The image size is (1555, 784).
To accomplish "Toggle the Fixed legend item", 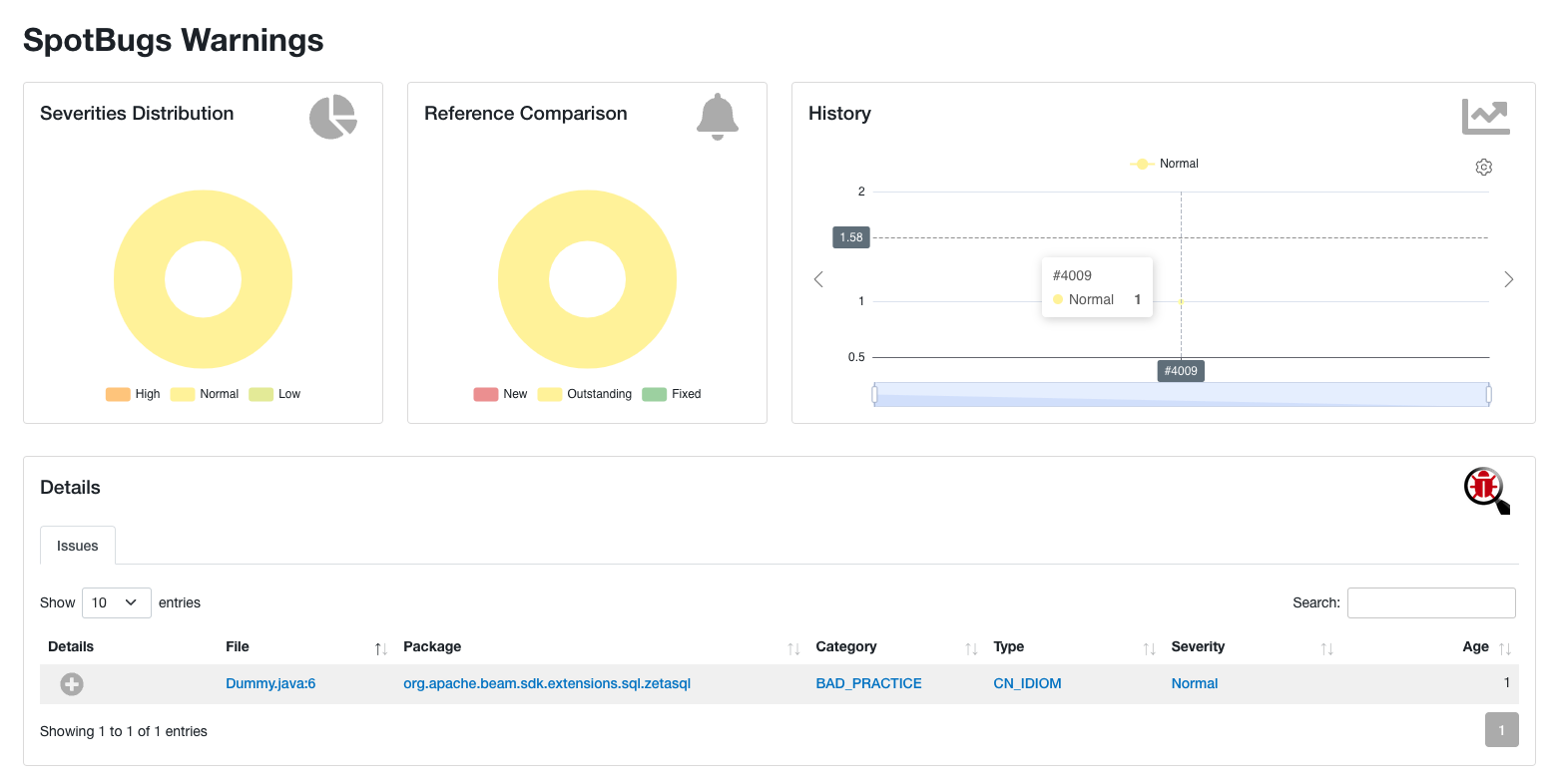I will [672, 394].
